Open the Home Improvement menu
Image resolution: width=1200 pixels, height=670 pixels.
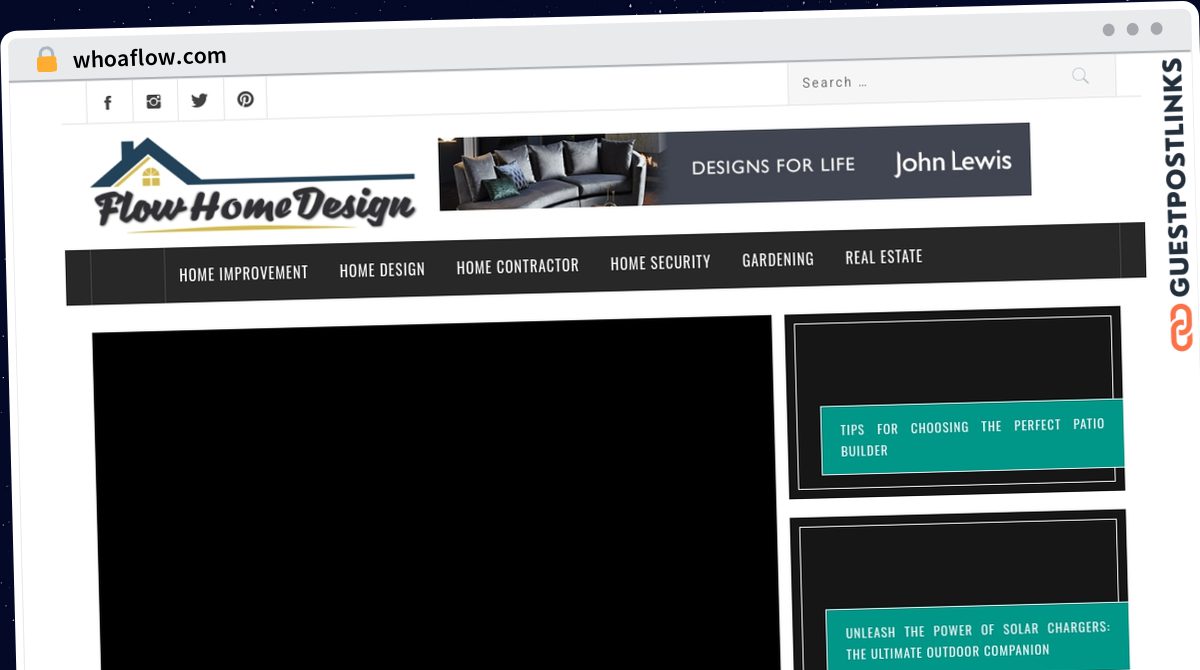pyautogui.click(x=243, y=273)
